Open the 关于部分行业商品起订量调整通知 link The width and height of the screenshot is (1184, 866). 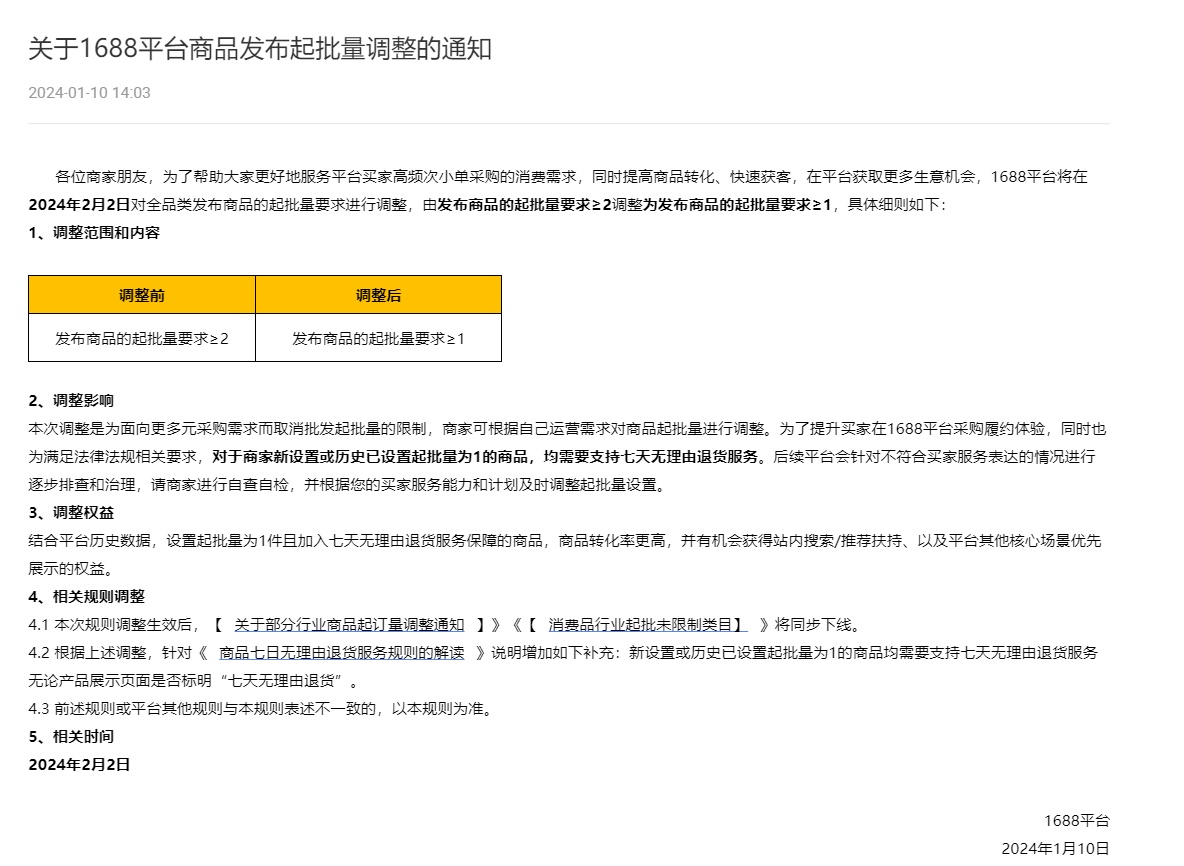[x=349, y=624]
